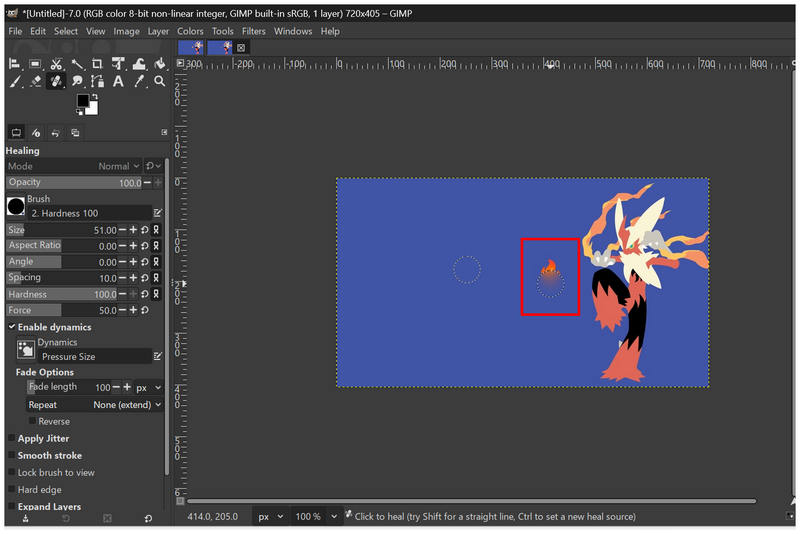
Task: Increase brush Size with the plus button
Action: (133, 230)
